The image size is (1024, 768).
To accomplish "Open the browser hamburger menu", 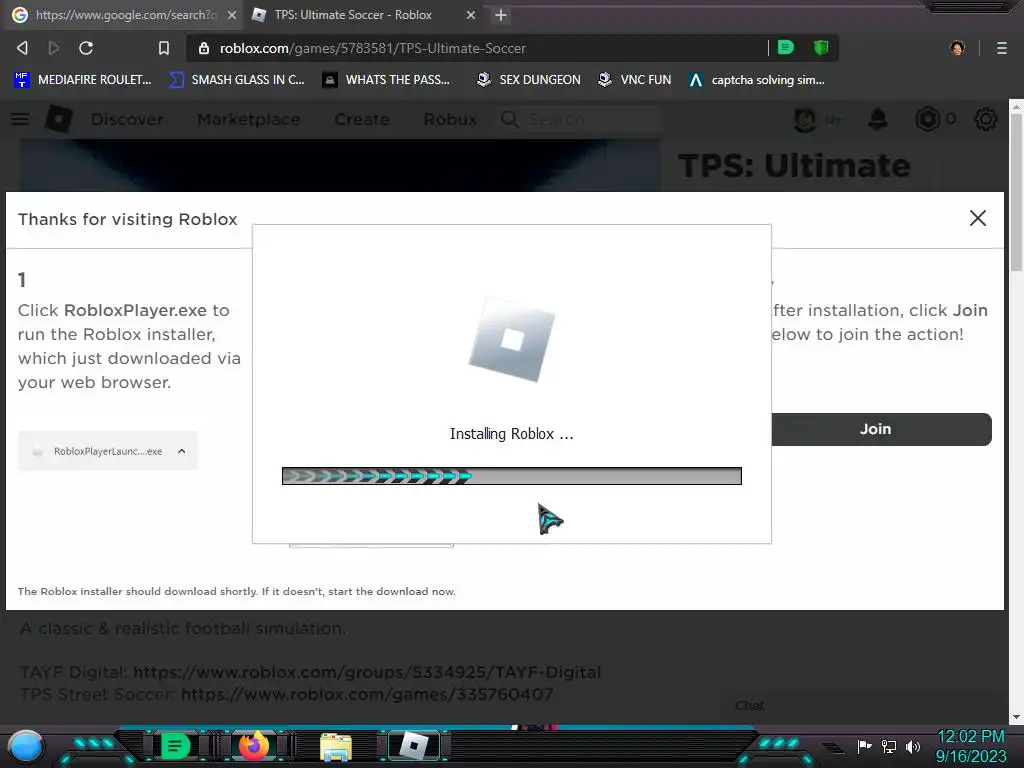I will [x=1001, y=48].
